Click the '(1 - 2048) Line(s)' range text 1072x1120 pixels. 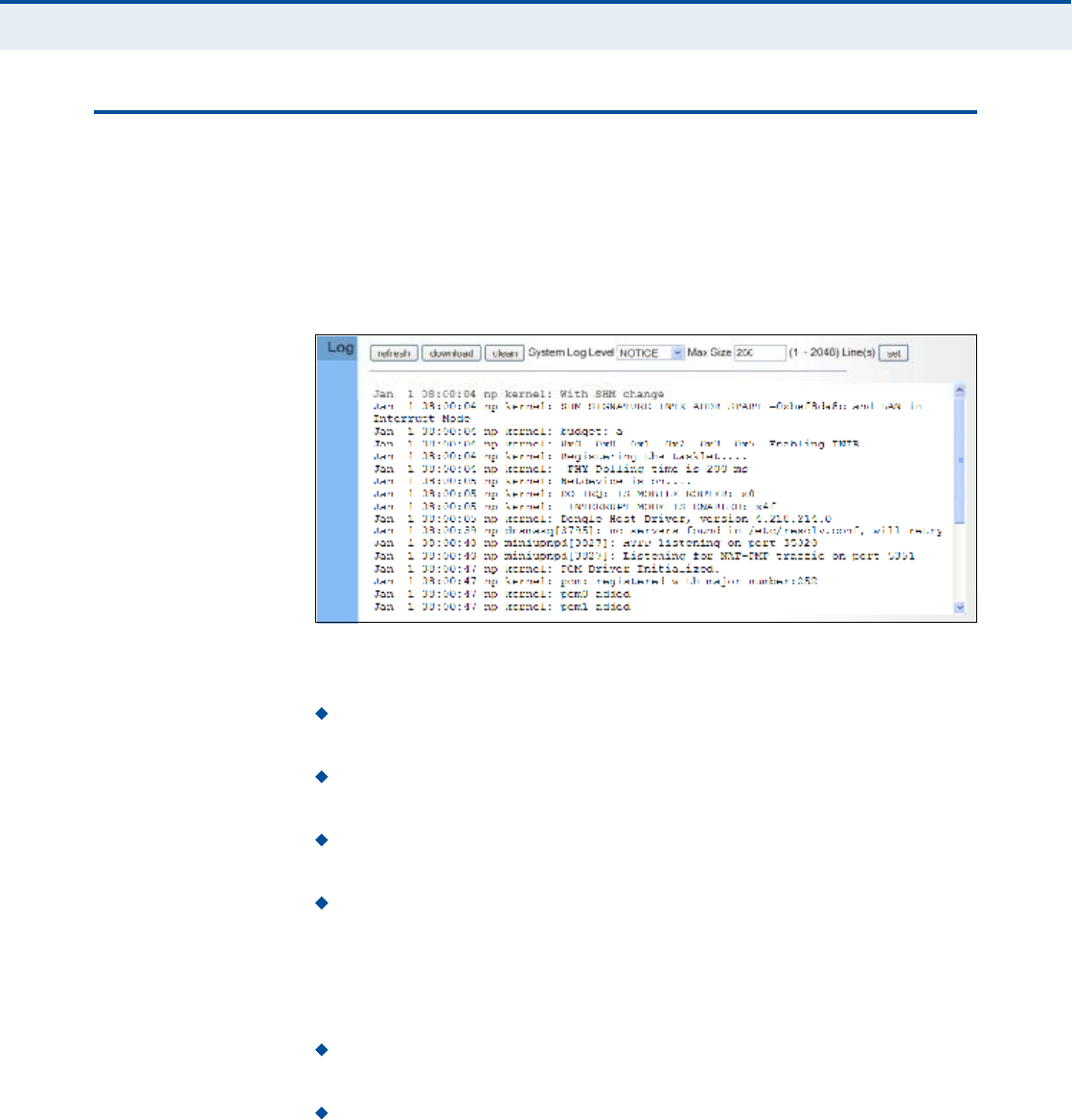[833, 353]
